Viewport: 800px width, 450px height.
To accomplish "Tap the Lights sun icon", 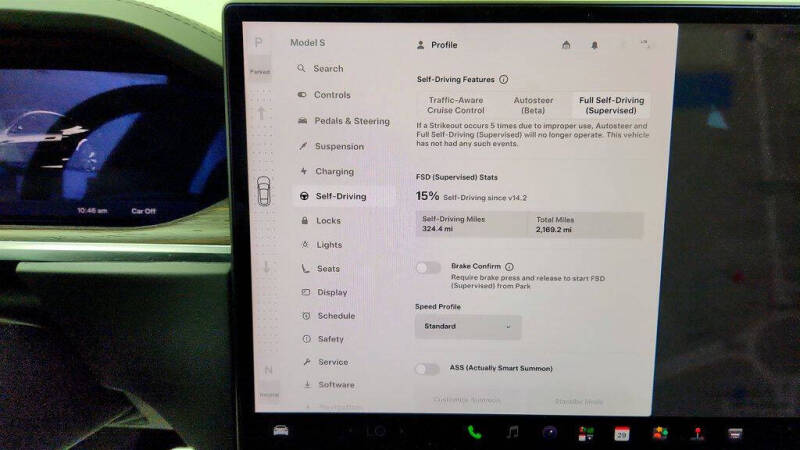I will (x=305, y=244).
